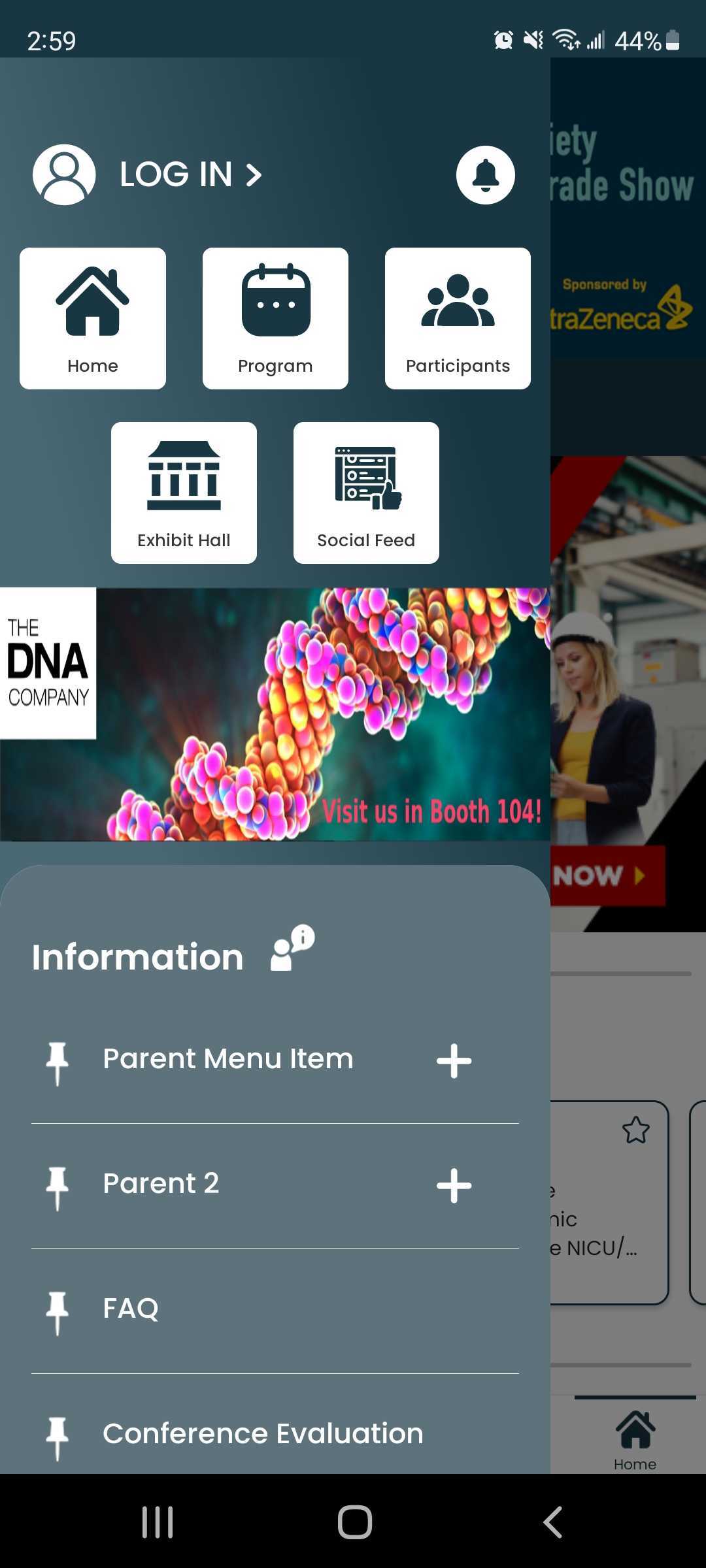Tap the Android back navigation button

pos(553,1522)
